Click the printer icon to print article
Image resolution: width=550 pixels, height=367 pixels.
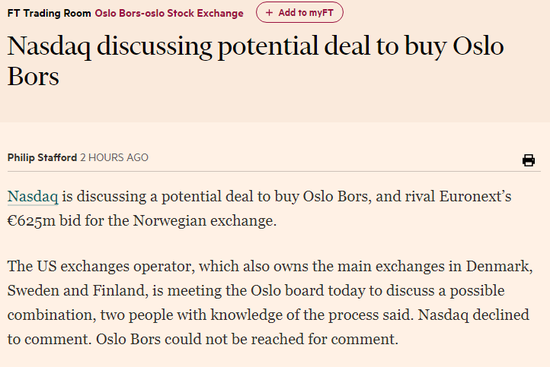click(528, 160)
